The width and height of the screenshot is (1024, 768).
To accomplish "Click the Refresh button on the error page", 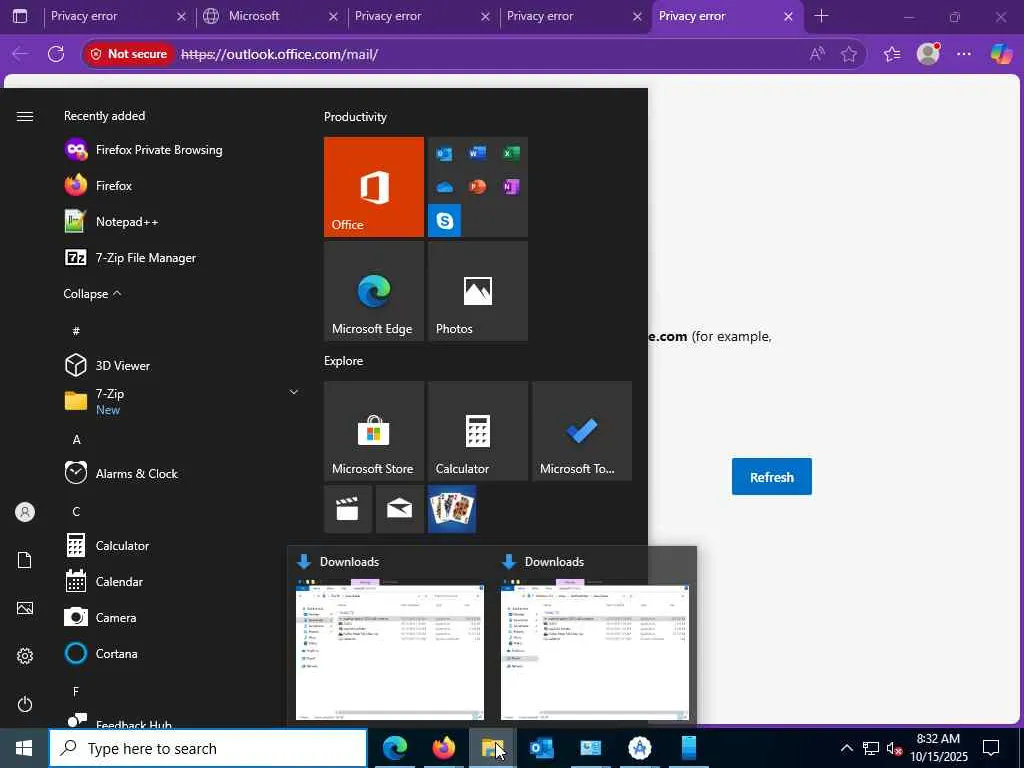I will tap(771, 477).
